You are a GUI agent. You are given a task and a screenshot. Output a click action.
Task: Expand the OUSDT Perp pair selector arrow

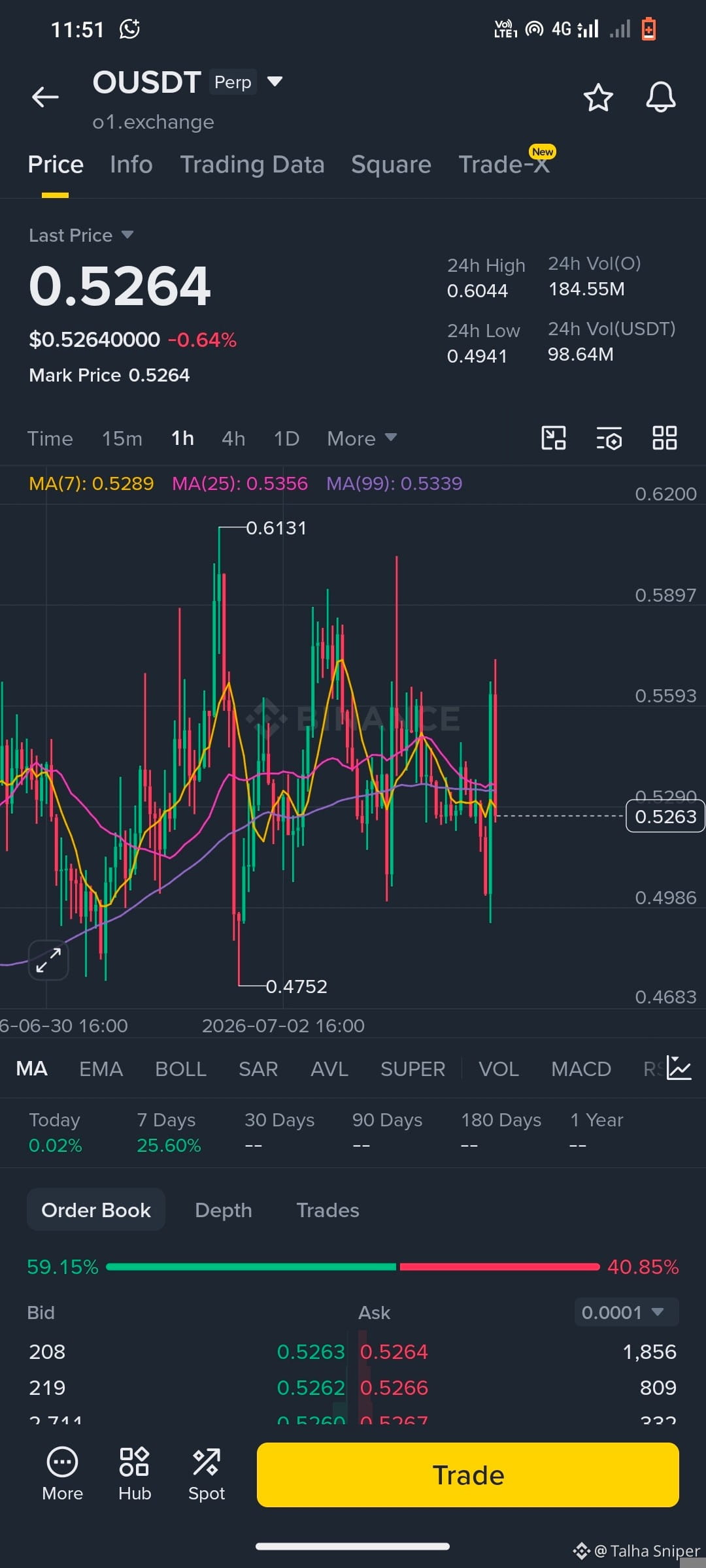tap(275, 82)
